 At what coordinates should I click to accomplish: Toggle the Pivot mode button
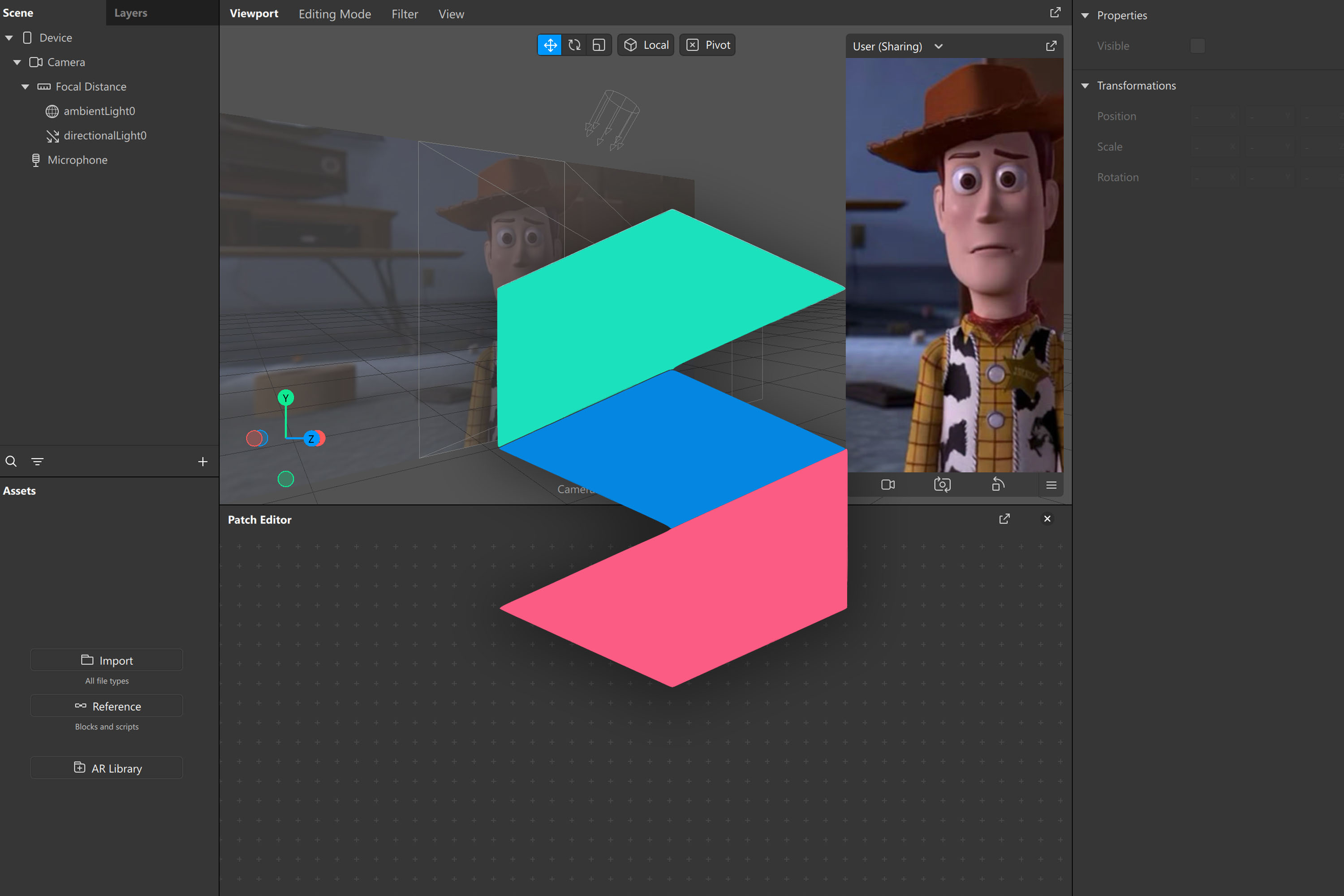pyautogui.click(x=707, y=45)
